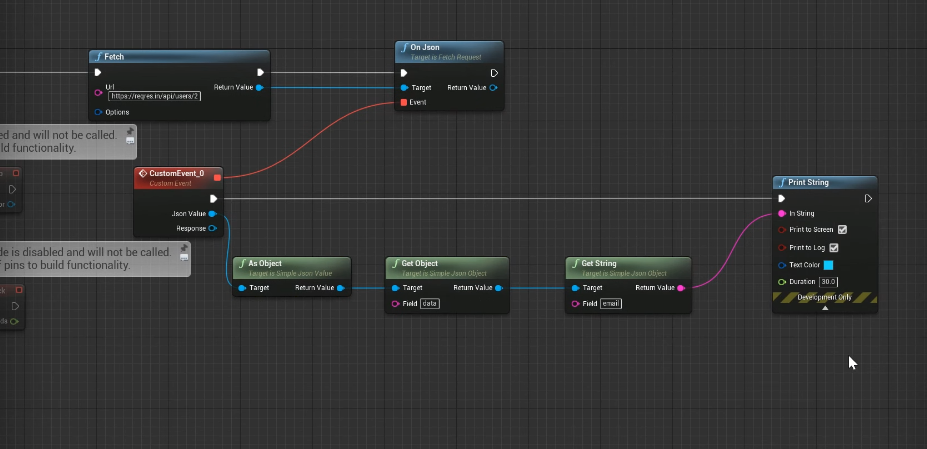Click the Url text field on Fetch

[x=154, y=96]
